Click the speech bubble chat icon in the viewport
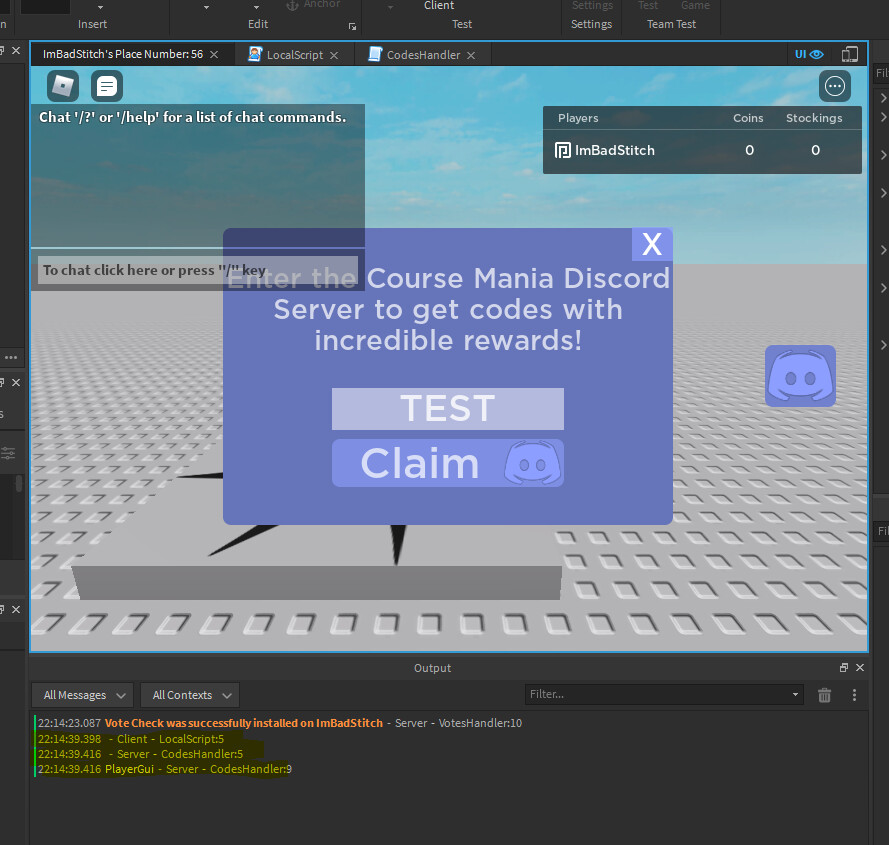Screen dimensions: 889x845 pos(106,86)
